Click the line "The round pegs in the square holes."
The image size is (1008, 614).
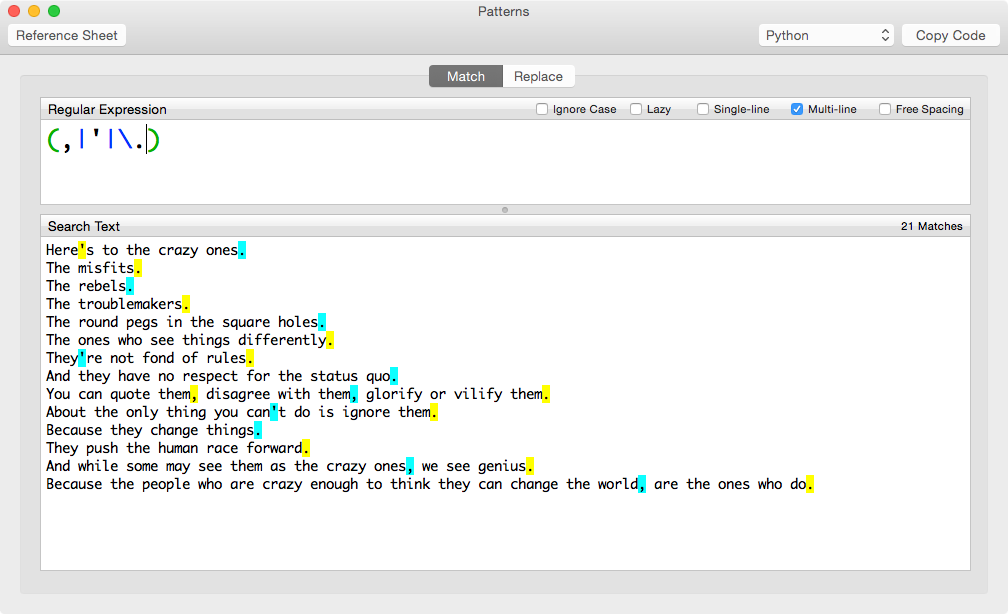[x=186, y=322]
